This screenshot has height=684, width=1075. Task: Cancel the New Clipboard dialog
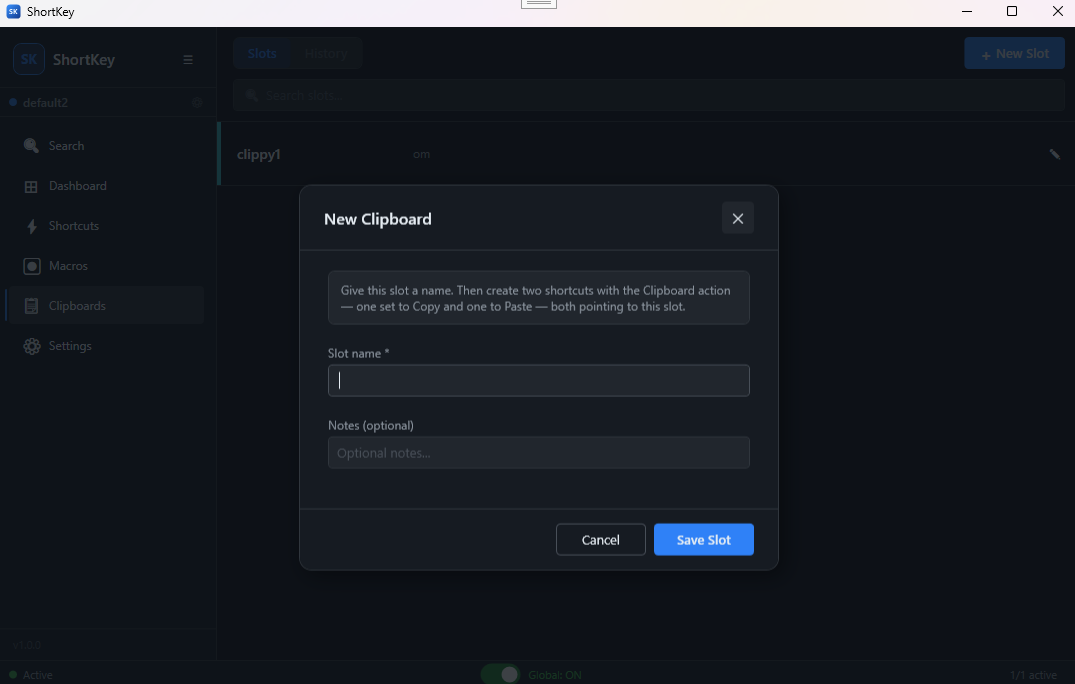coord(600,539)
